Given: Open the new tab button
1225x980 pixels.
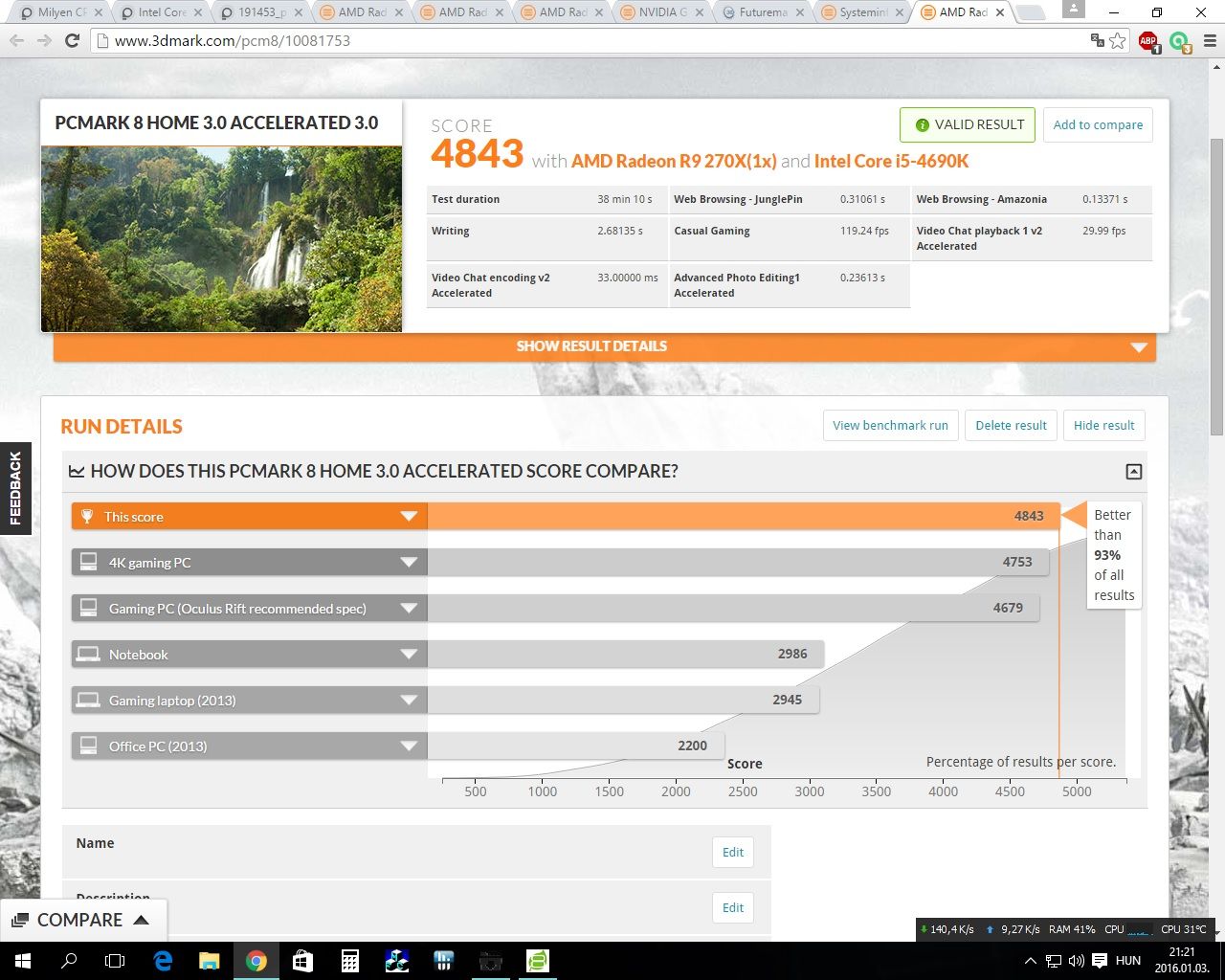Looking at the screenshot, I should pos(1030,12).
